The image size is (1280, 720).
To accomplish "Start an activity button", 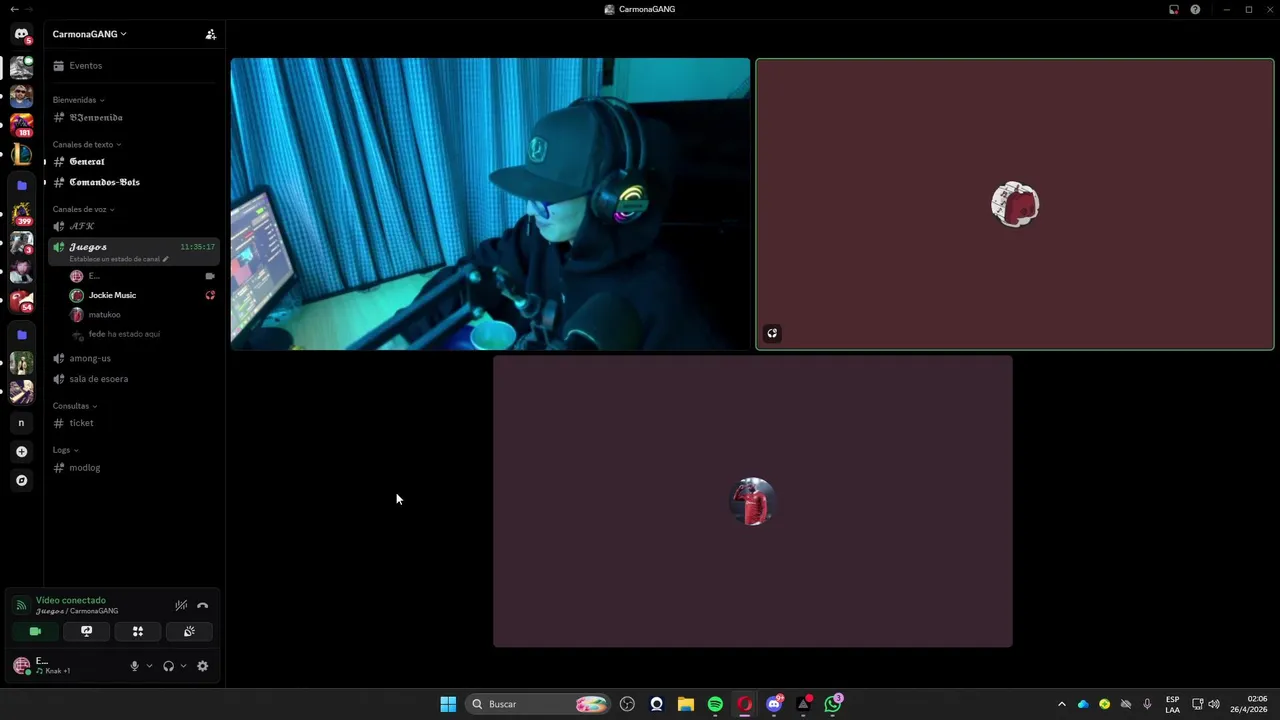I will (138, 631).
